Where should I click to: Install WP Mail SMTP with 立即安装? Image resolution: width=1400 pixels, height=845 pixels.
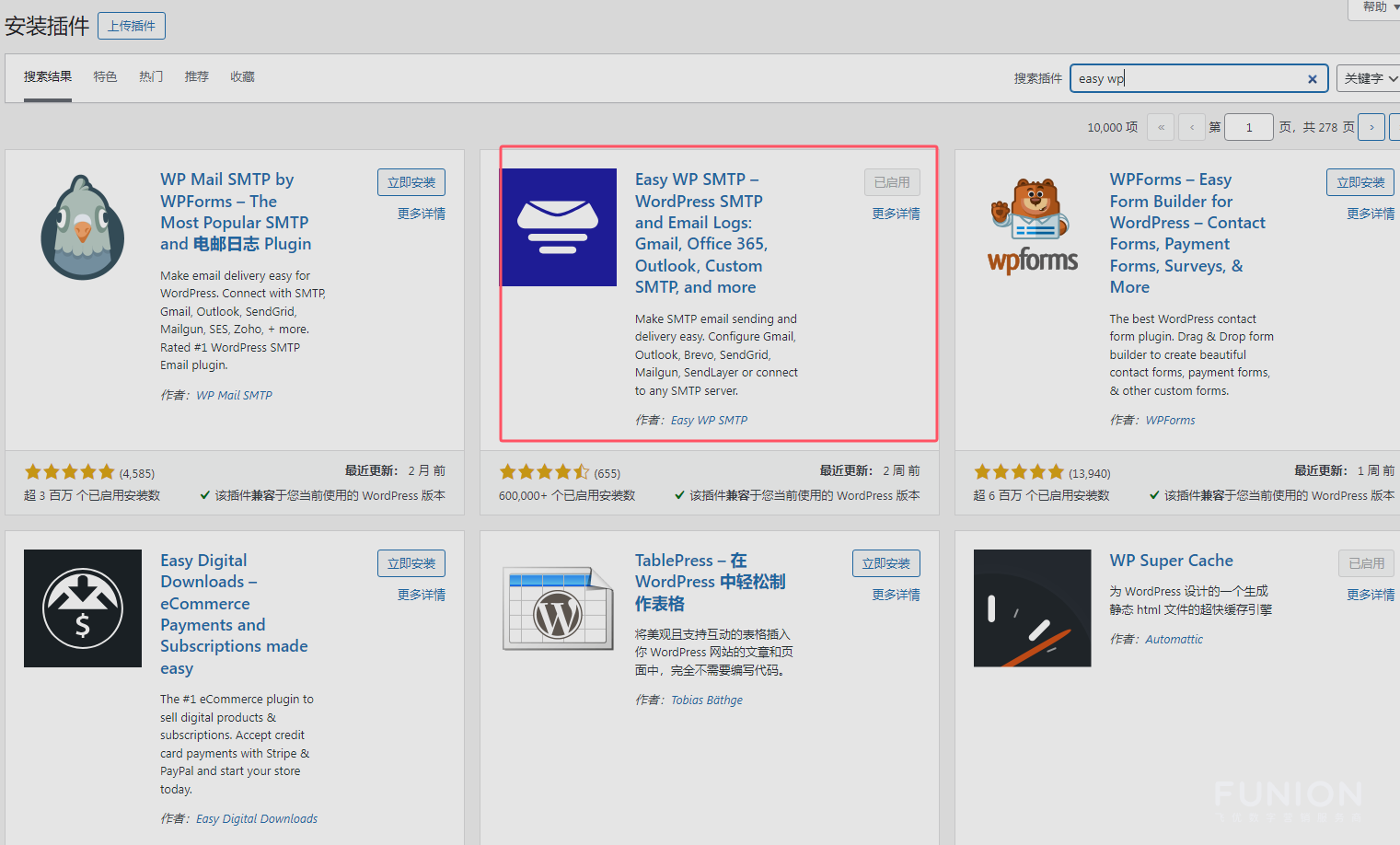pyautogui.click(x=411, y=182)
